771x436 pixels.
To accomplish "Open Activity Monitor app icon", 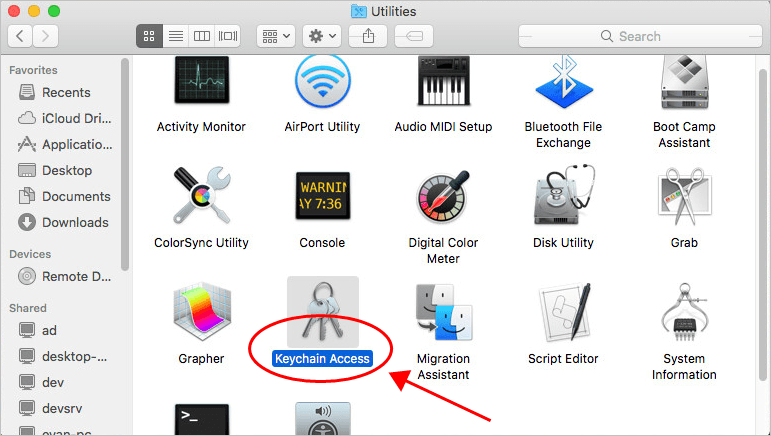I will pyautogui.click(x=202, y=80).
